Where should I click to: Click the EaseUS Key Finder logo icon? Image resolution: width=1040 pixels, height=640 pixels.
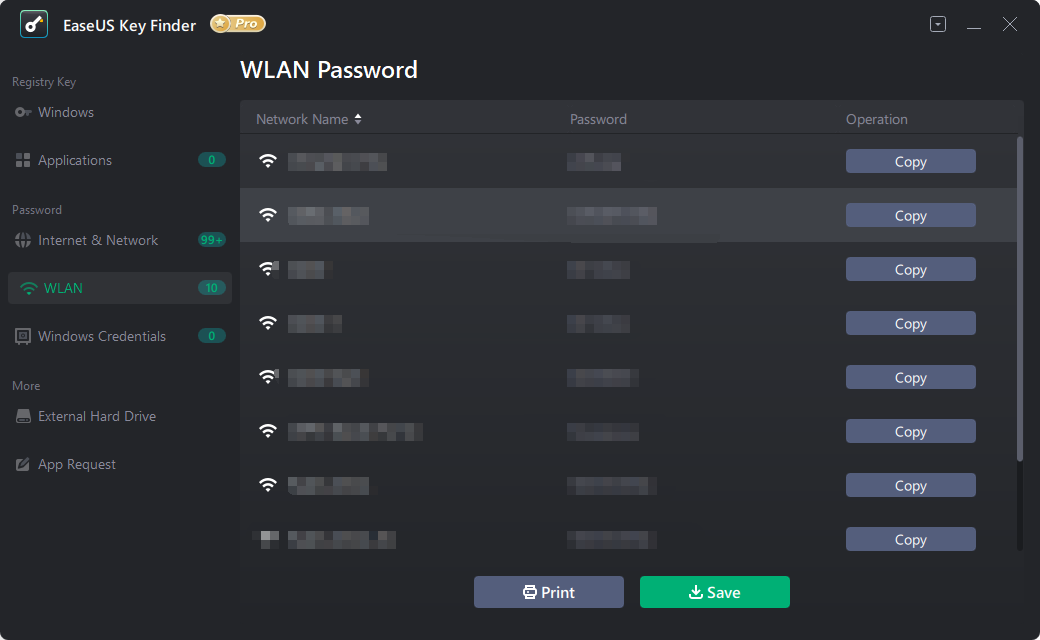(x=34, y=24)
